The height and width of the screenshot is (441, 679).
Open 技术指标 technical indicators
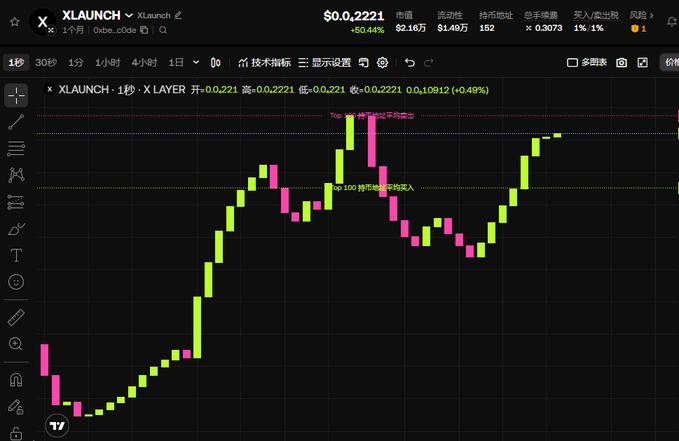coord(265,62)
